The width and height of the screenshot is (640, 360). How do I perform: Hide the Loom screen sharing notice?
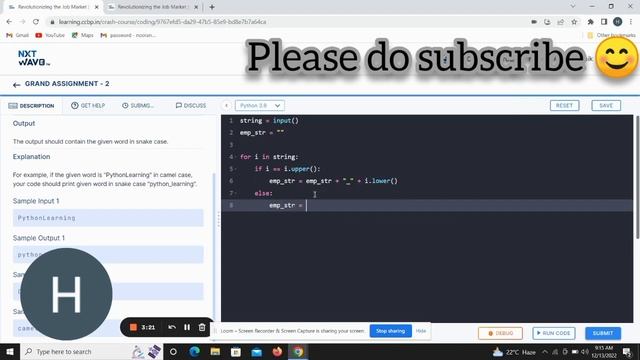421,331
